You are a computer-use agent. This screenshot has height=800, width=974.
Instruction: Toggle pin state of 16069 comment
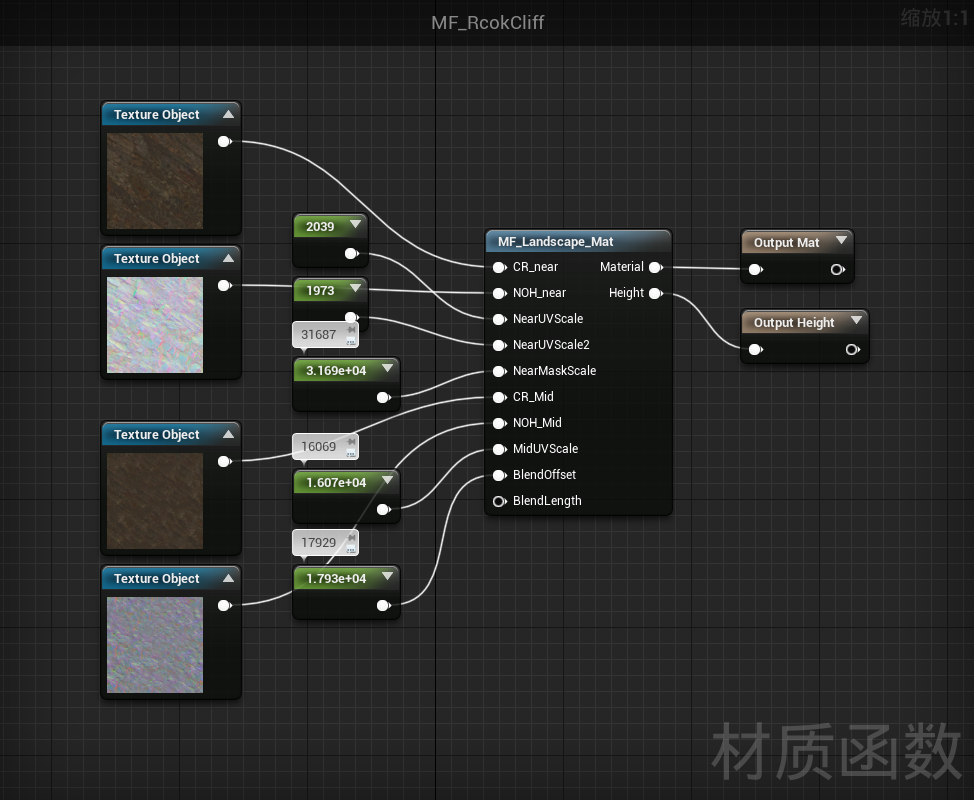(x=351, y=441)
